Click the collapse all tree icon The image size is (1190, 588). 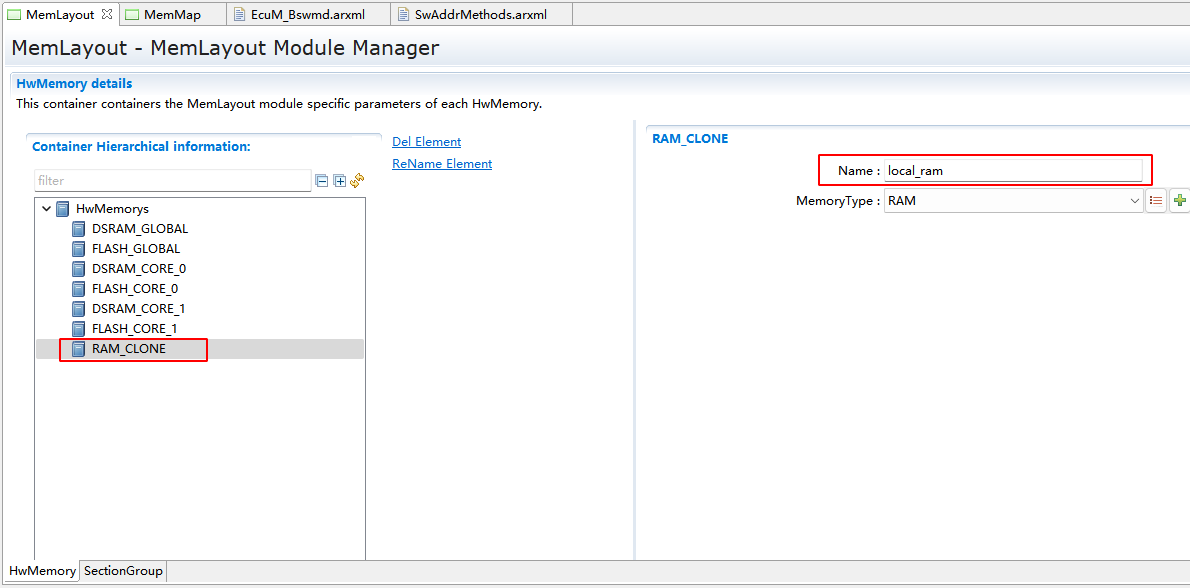(322, 181)
